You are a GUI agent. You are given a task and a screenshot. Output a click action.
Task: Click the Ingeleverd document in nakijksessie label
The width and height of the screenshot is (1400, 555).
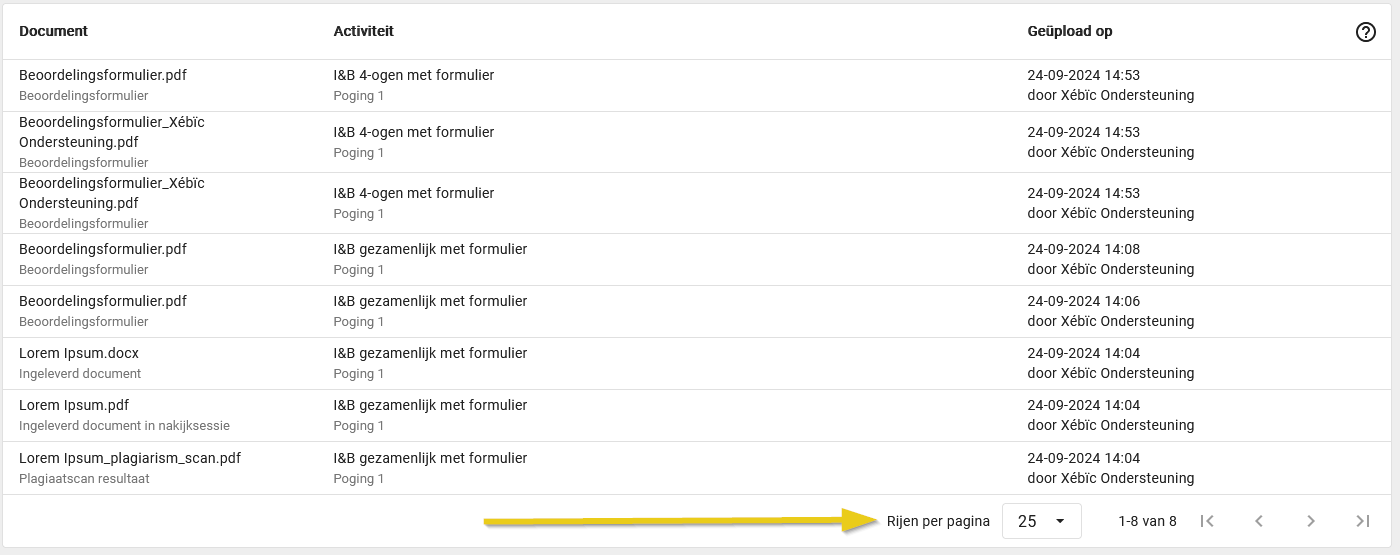(124, 426)
